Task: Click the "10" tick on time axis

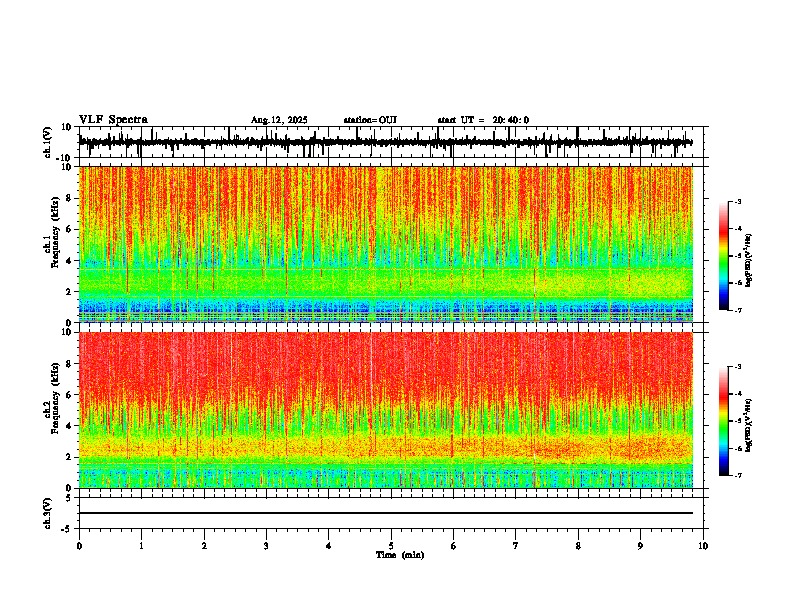Action: point(703,546)
